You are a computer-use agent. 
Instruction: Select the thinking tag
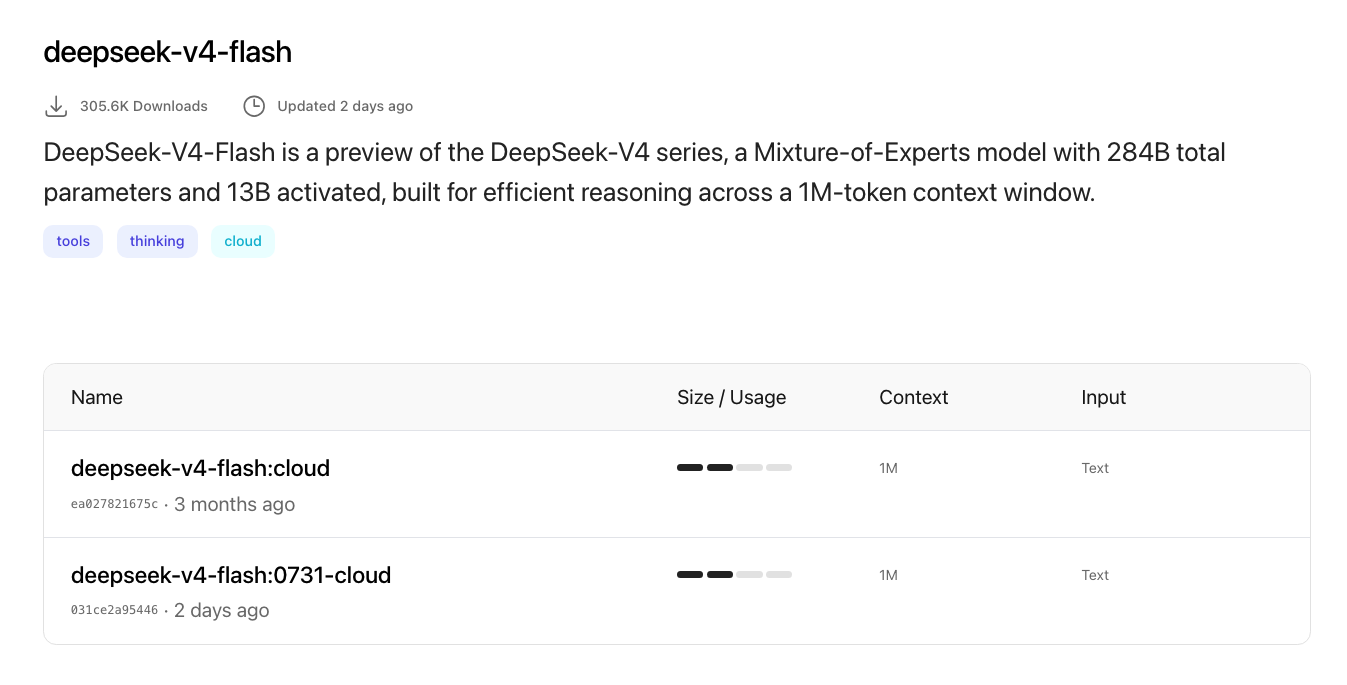pos(157,241)
